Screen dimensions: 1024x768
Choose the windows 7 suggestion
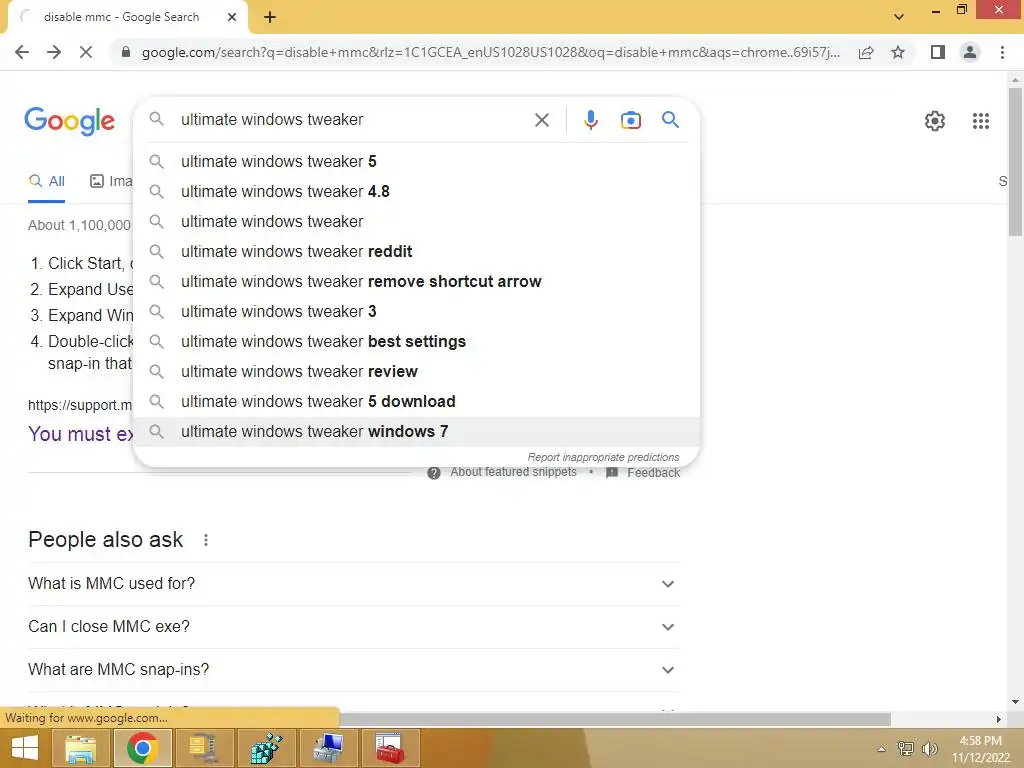tap(416, 432)
